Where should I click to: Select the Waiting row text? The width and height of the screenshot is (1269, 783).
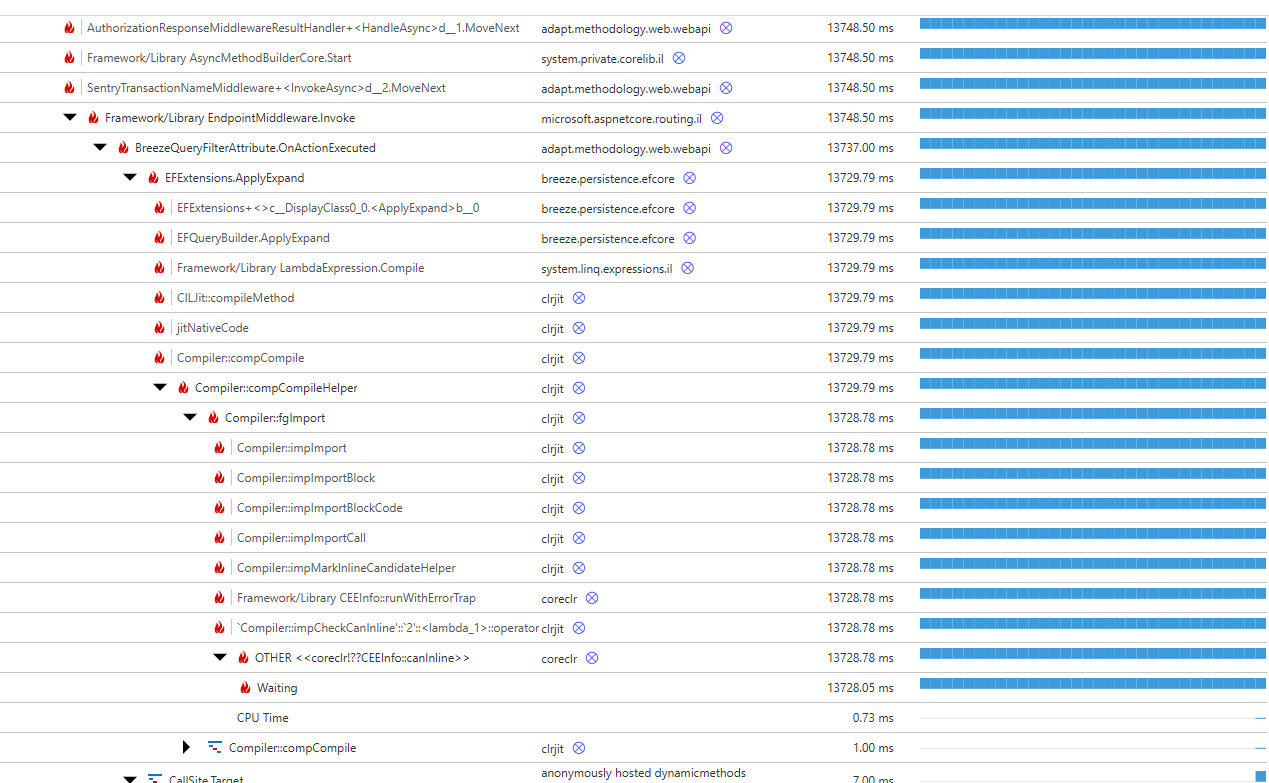pos(277,688)
